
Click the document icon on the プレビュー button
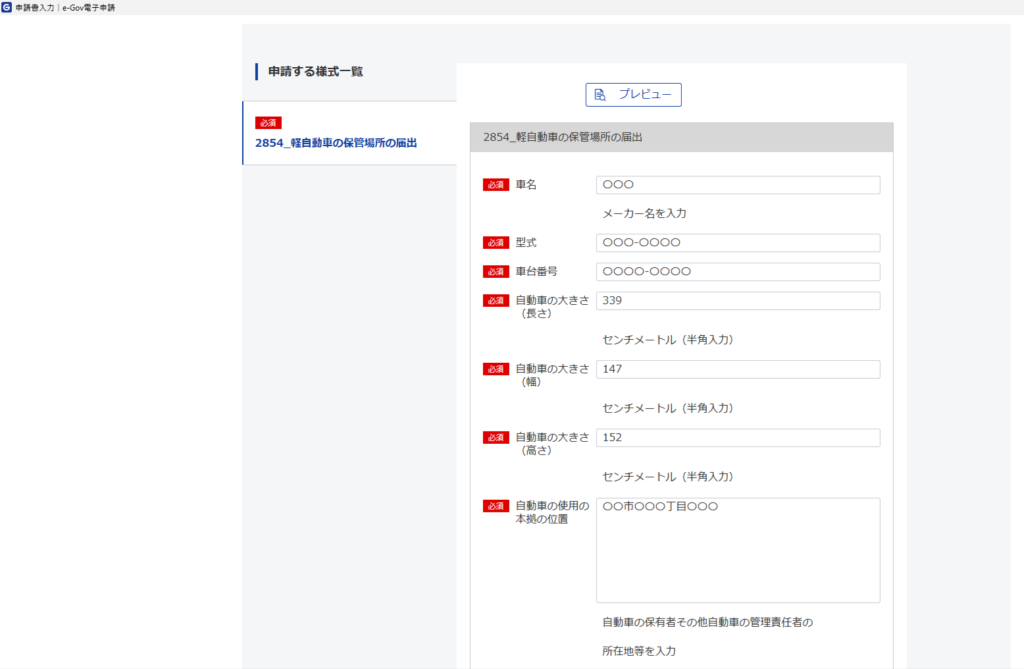600,95
